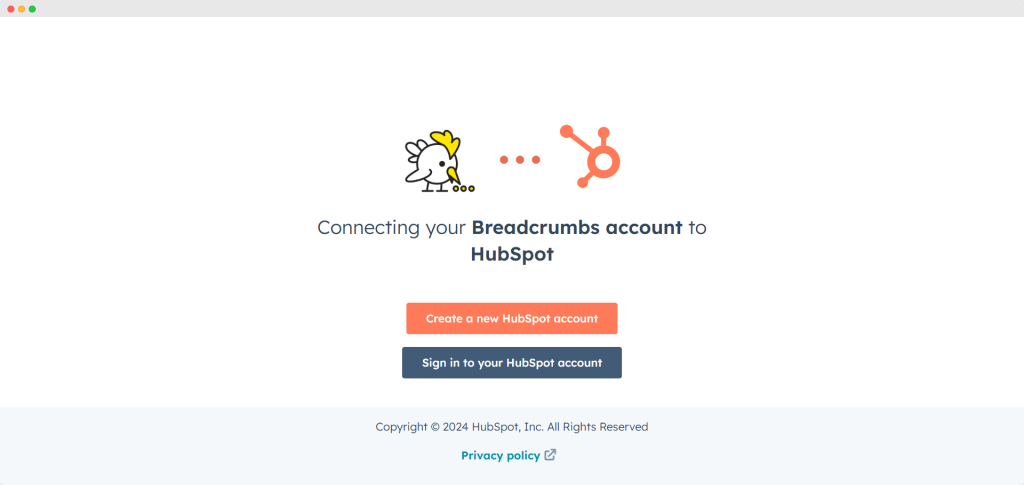Click the bold "HubSpot" word in heading

click(512, 254)
